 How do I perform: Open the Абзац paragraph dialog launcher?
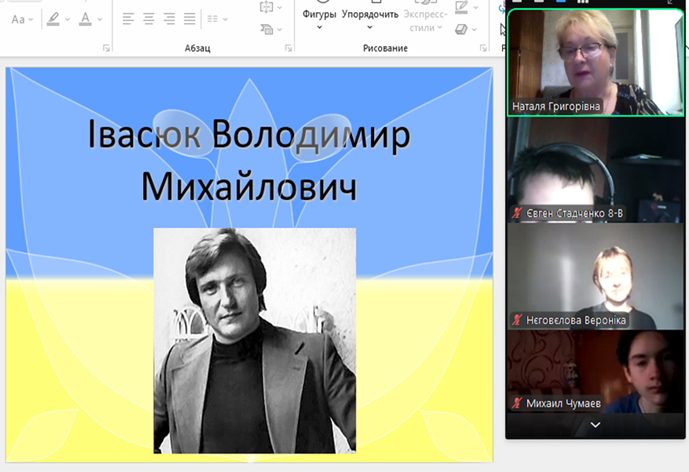coord(289,48)
